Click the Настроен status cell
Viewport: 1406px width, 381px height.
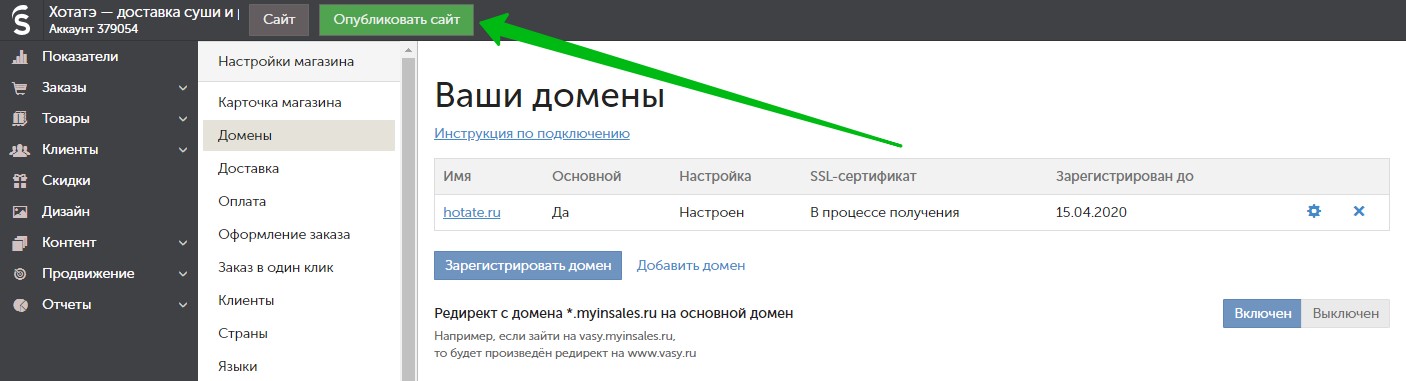pyautogui.click(x=712, y=212)
